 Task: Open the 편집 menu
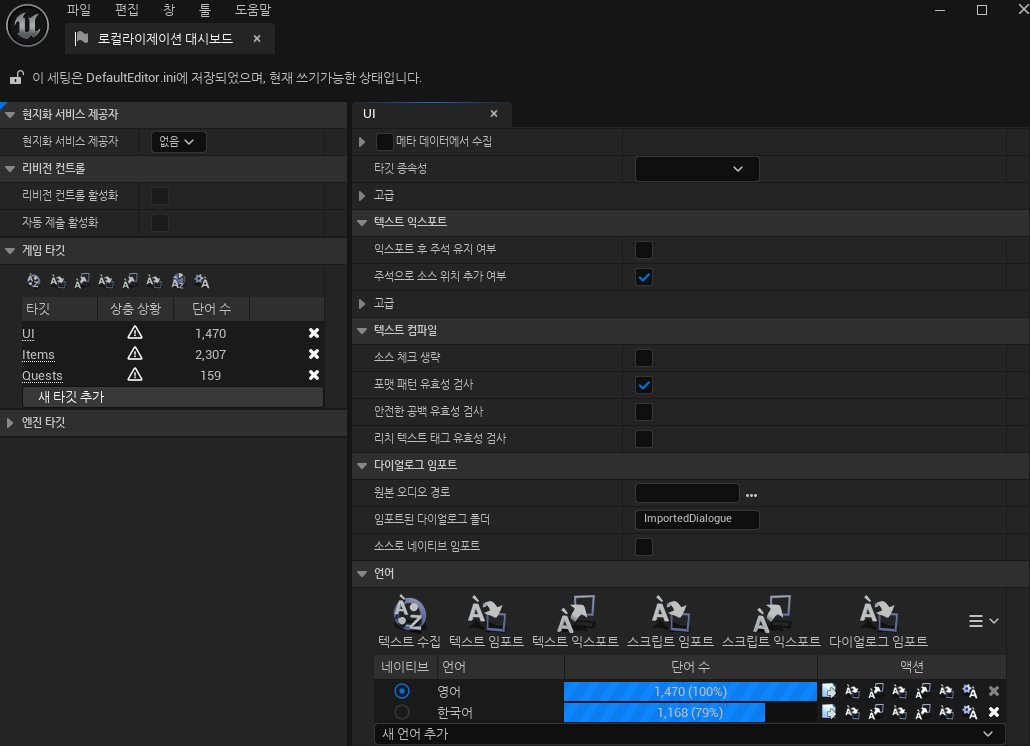coord(126,10)
